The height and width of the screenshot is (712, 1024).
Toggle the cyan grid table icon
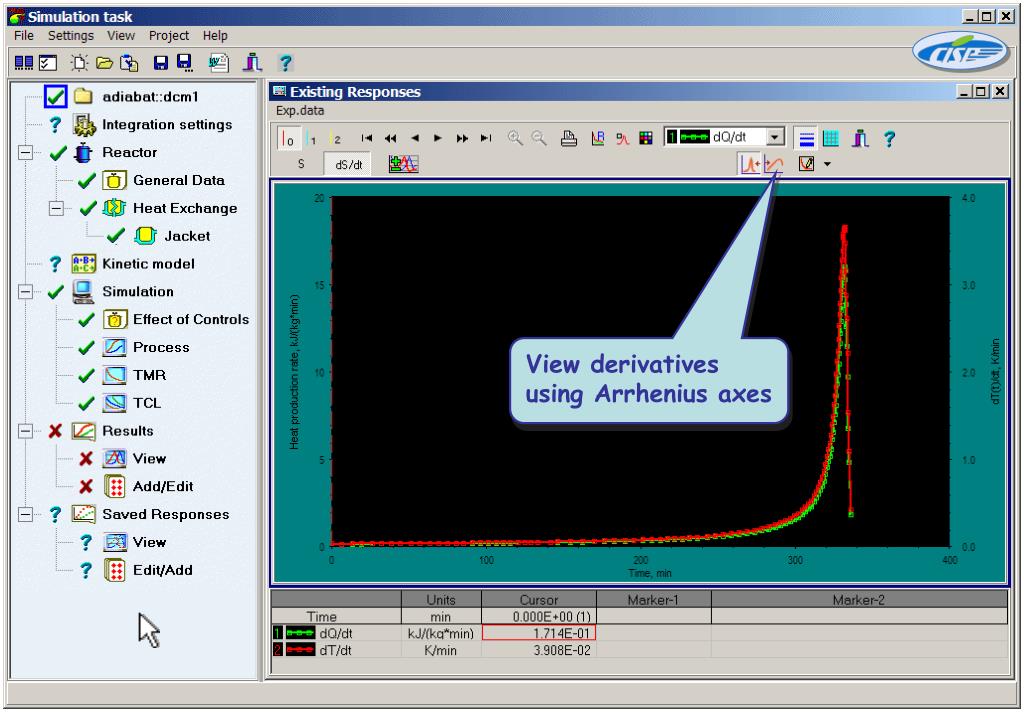coord(831,138)
